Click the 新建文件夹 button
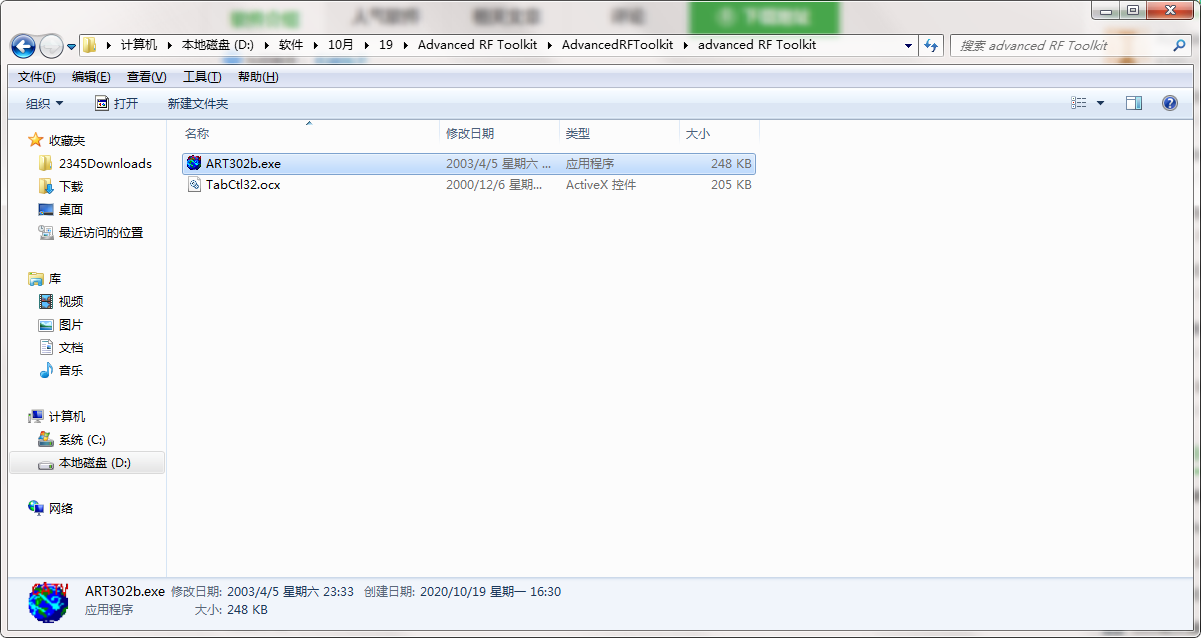This screenshot has width=1201, height=638. (197, 102)
